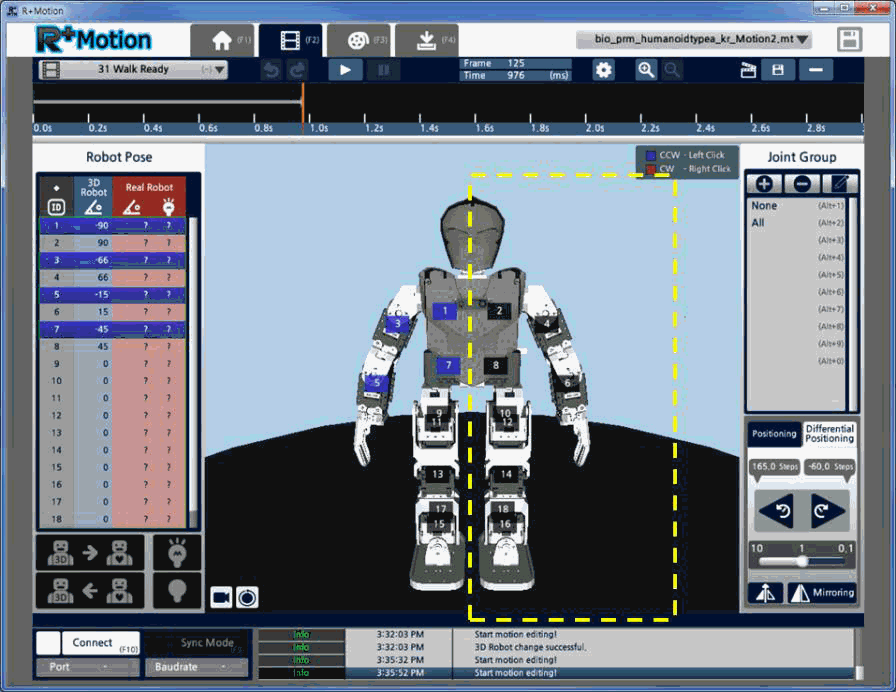Zoom in the timeline
The width and height of the screenshot is (896, 692).
pos(646,70)
